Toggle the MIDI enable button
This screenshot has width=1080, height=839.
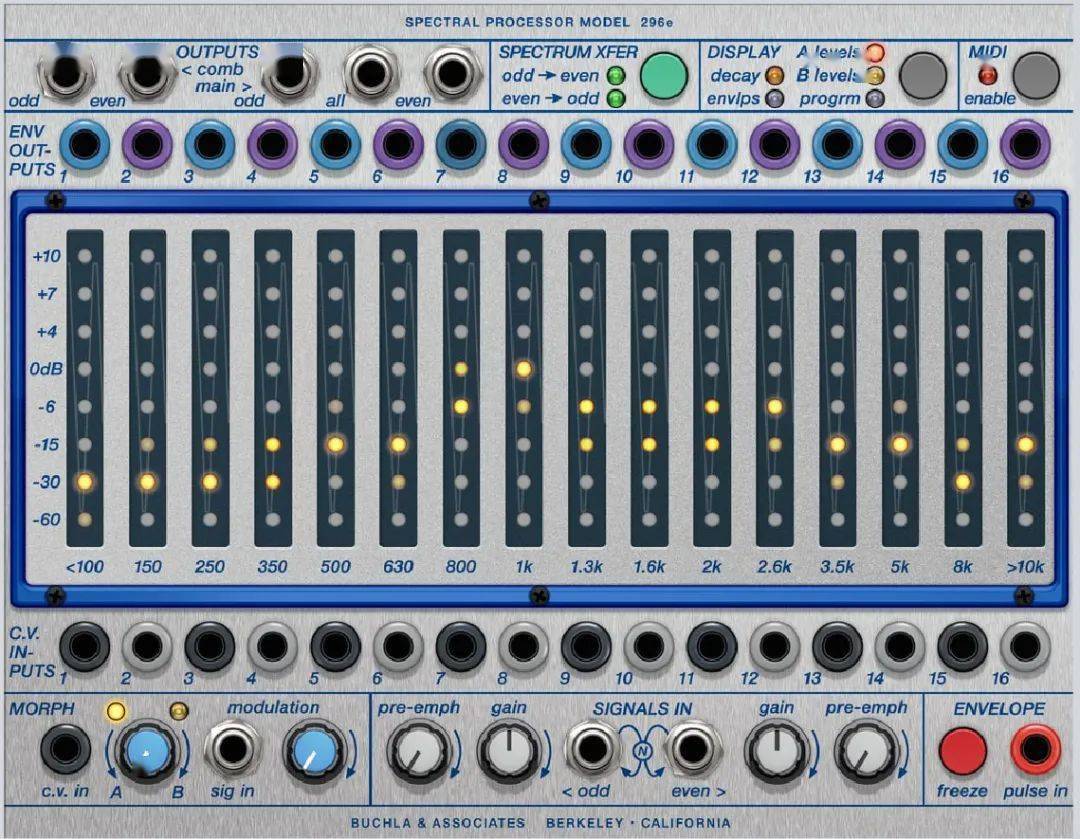[x=1036, y=75]
